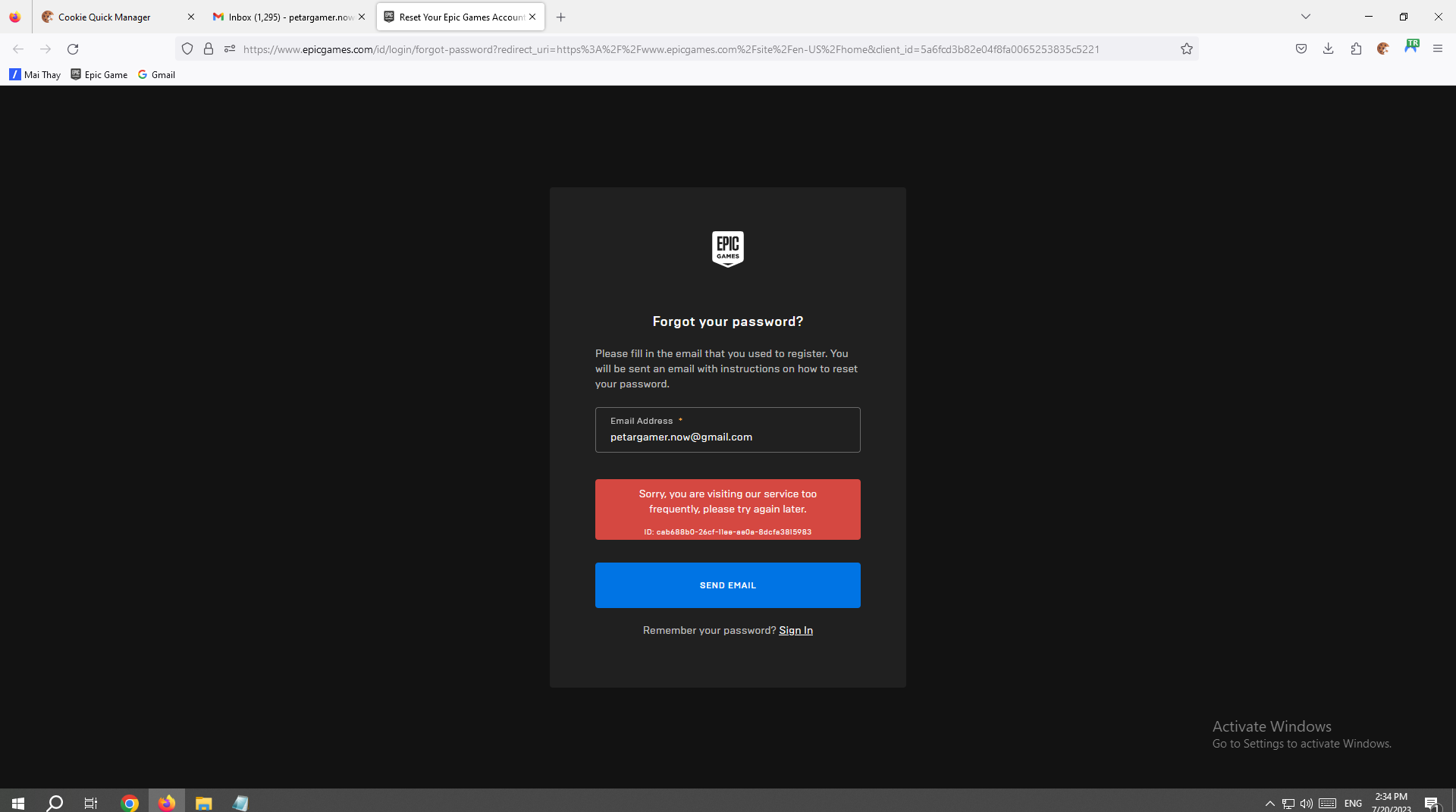Open the tracking protection shield icon
1456x812 pixels.
[x=187, y=49]
